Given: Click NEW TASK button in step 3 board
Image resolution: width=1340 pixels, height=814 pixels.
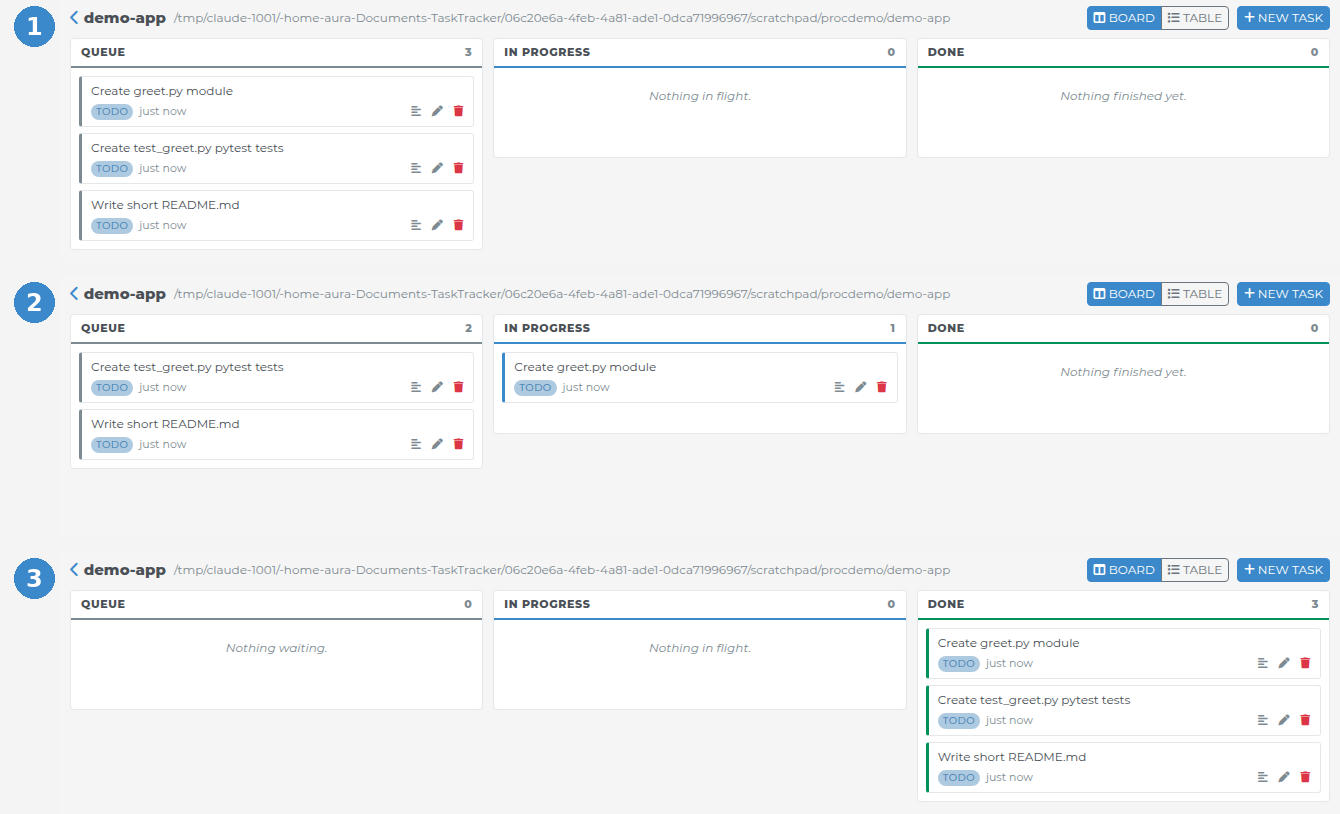Looking at the screenshot, I should [1283, 570].
